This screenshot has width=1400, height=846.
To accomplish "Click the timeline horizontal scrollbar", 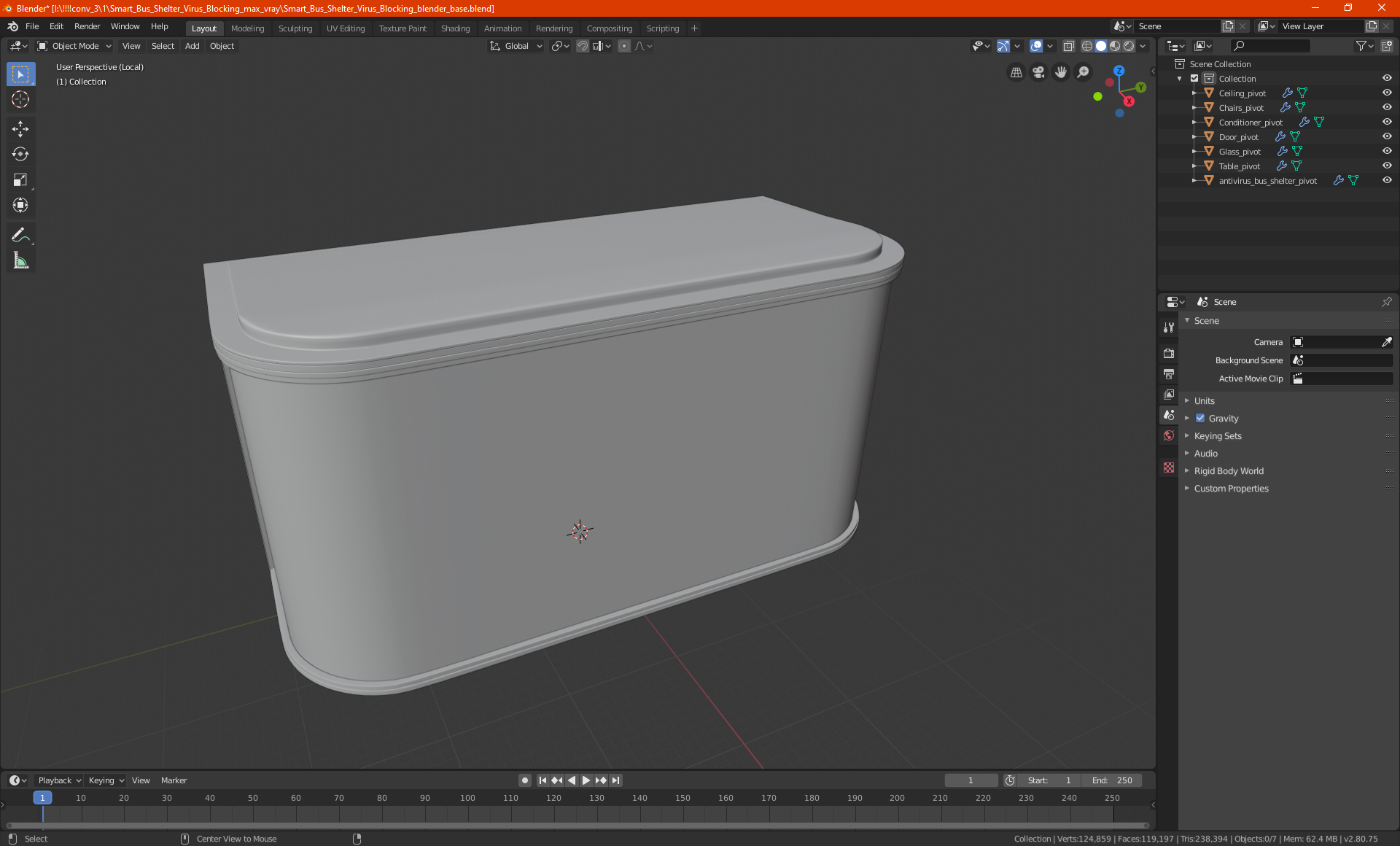I will pos(577,826).
